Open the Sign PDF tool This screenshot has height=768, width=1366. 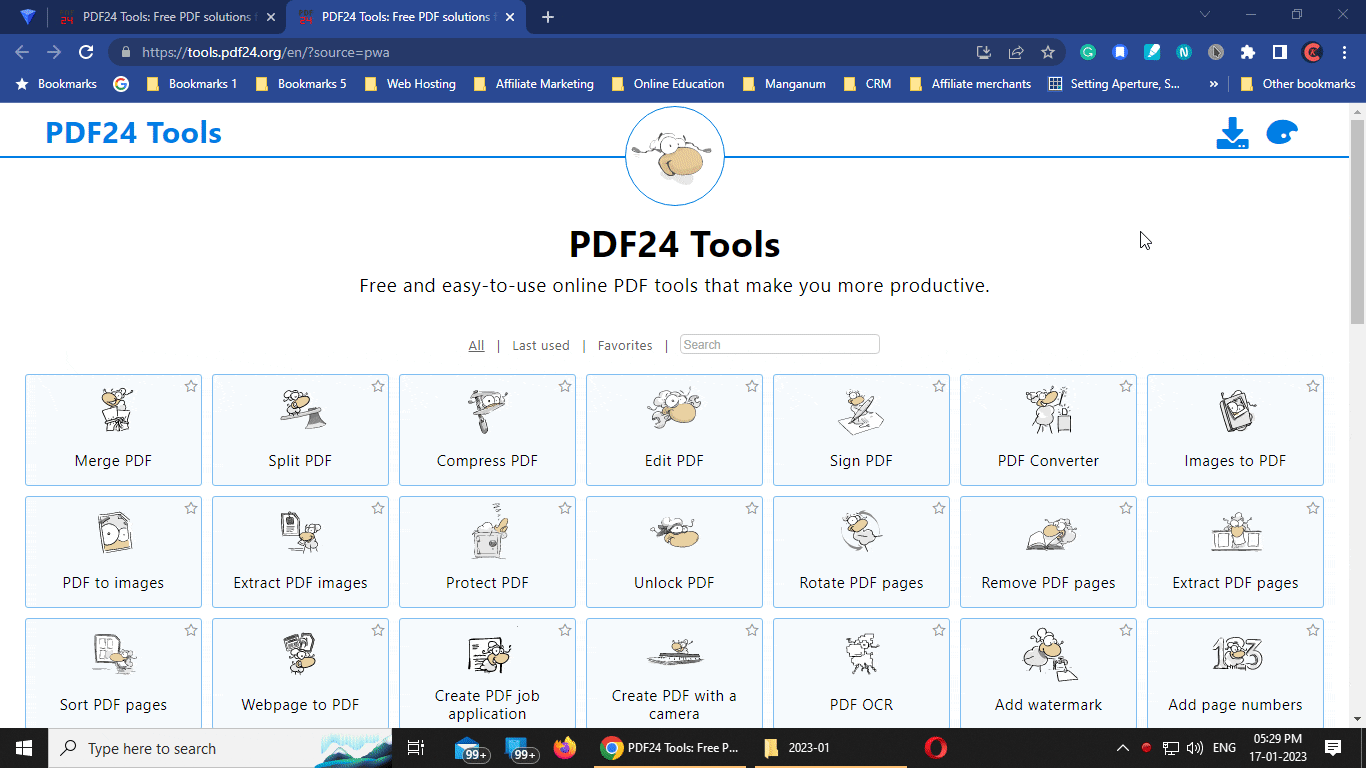click(x=861, y=430)
